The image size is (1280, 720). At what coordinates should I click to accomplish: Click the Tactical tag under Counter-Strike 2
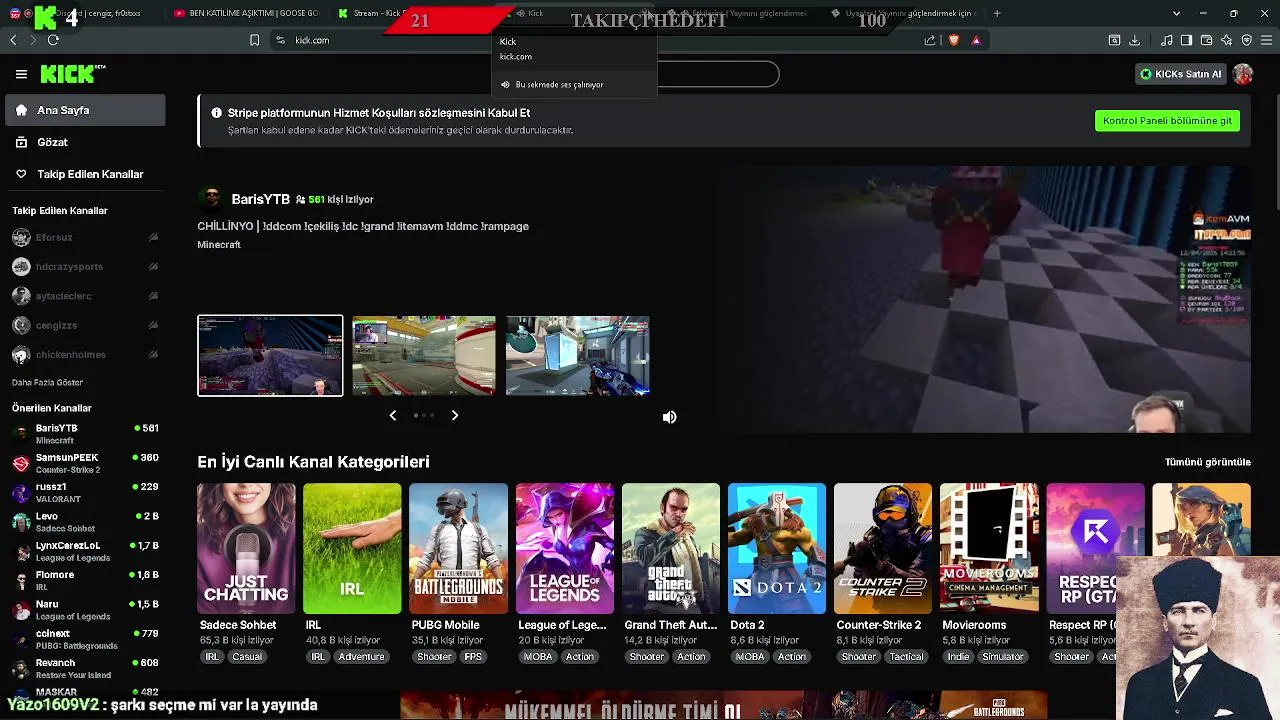pos(907,657)
